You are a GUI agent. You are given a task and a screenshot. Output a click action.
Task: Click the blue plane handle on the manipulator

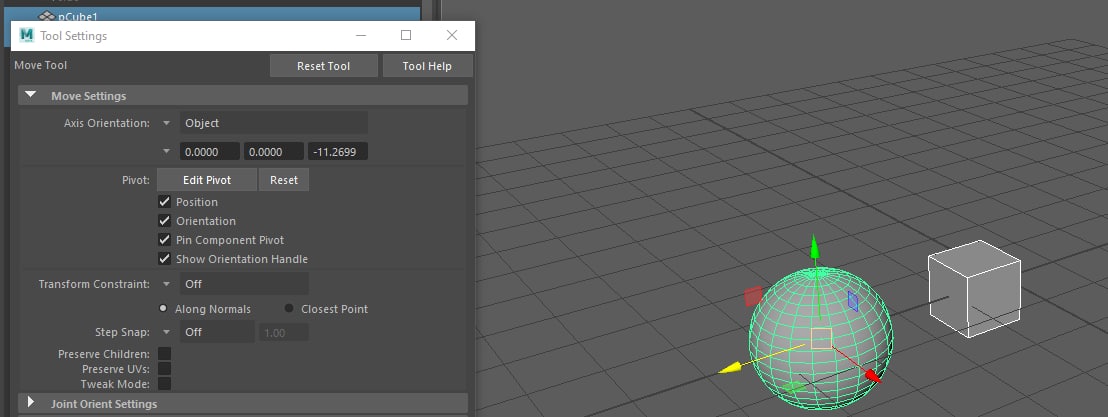pos(853,302)
